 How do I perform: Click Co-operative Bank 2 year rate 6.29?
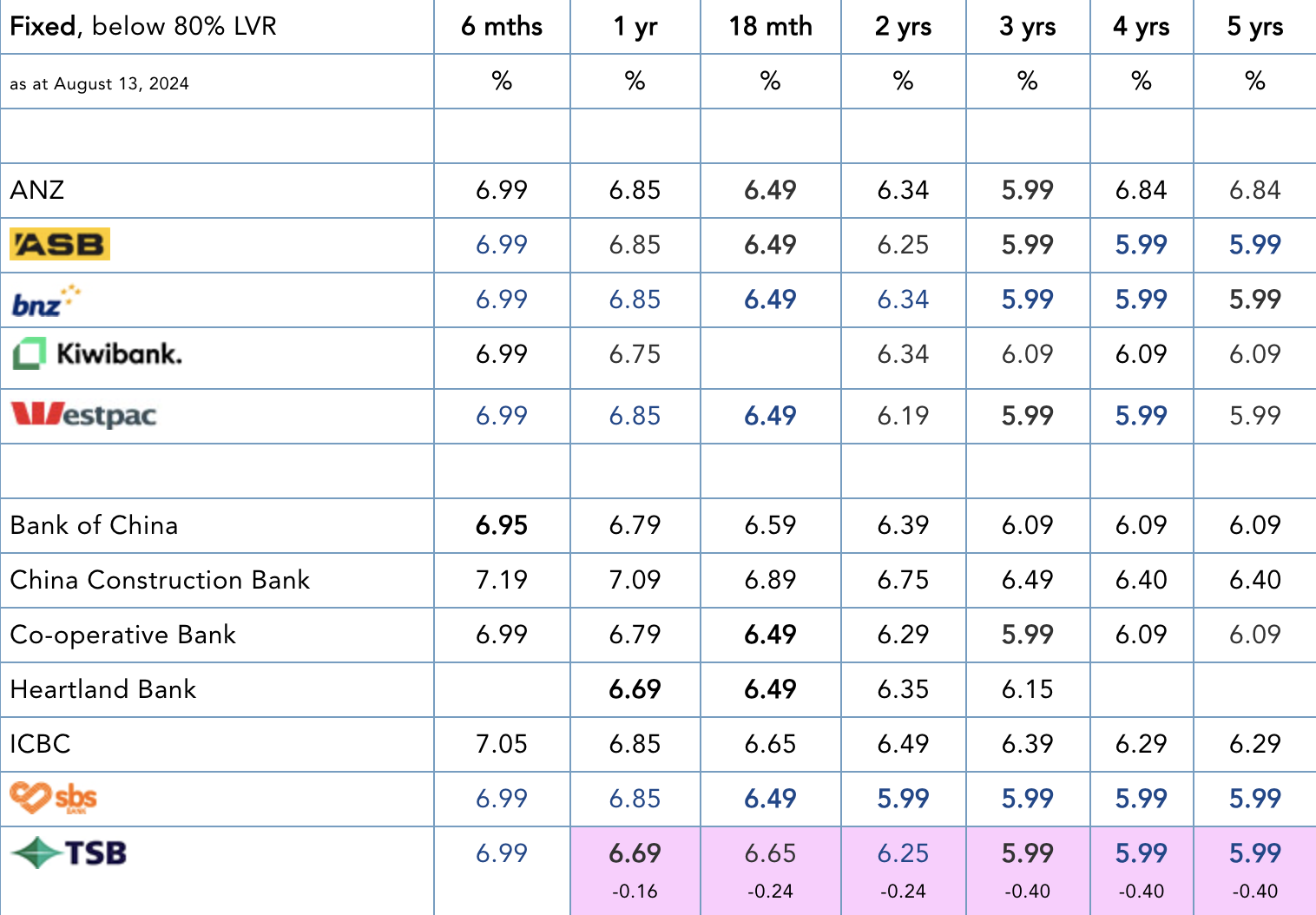(904, 635)
